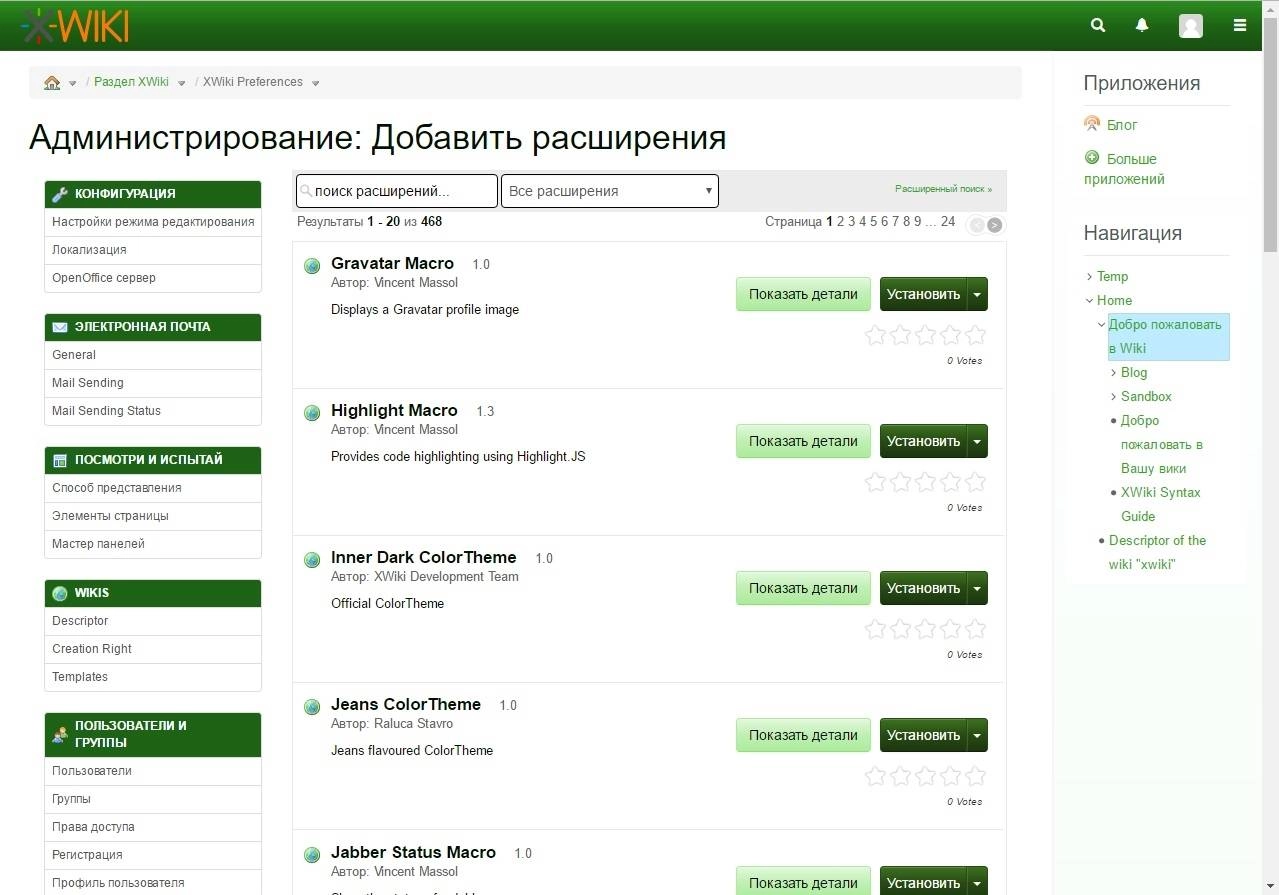Open the hamburger drawer menu icon
Image resolution: width=1279 pixels, height=895 pixels.
coord(1240,25)
